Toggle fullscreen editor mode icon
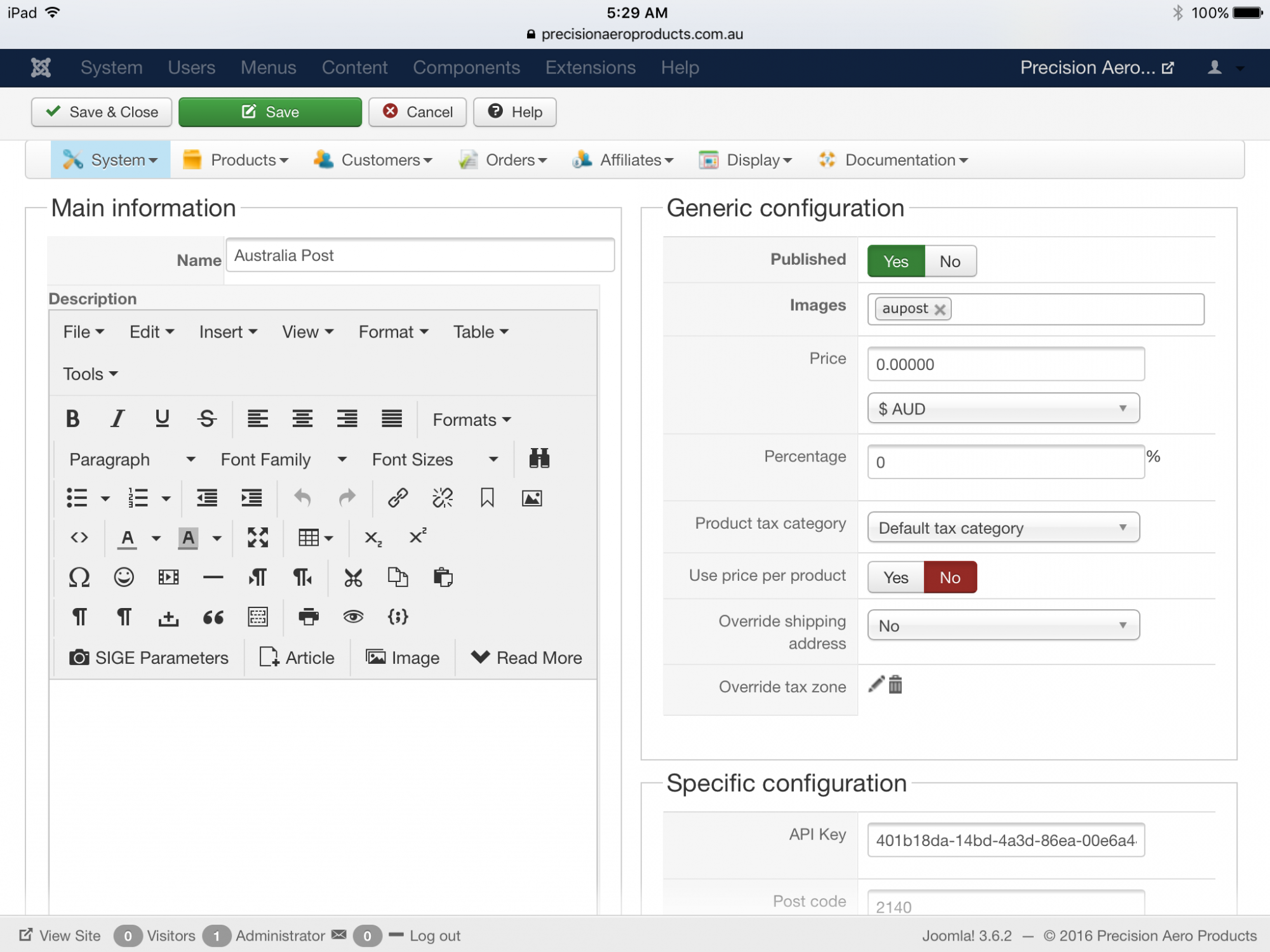 (258, 538)
